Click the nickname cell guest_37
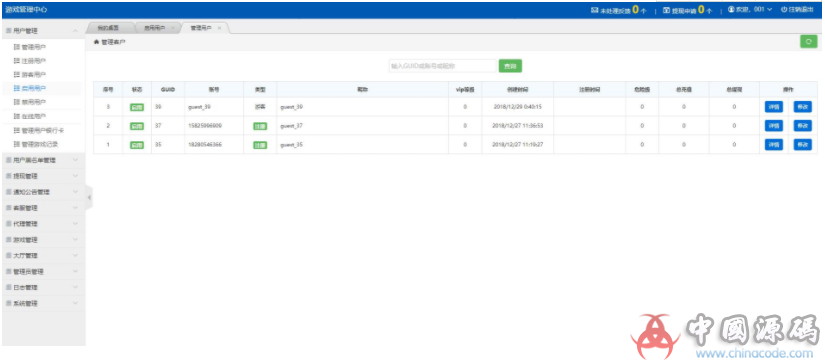Screen dimensions: 825x361 tap(291, 126)
